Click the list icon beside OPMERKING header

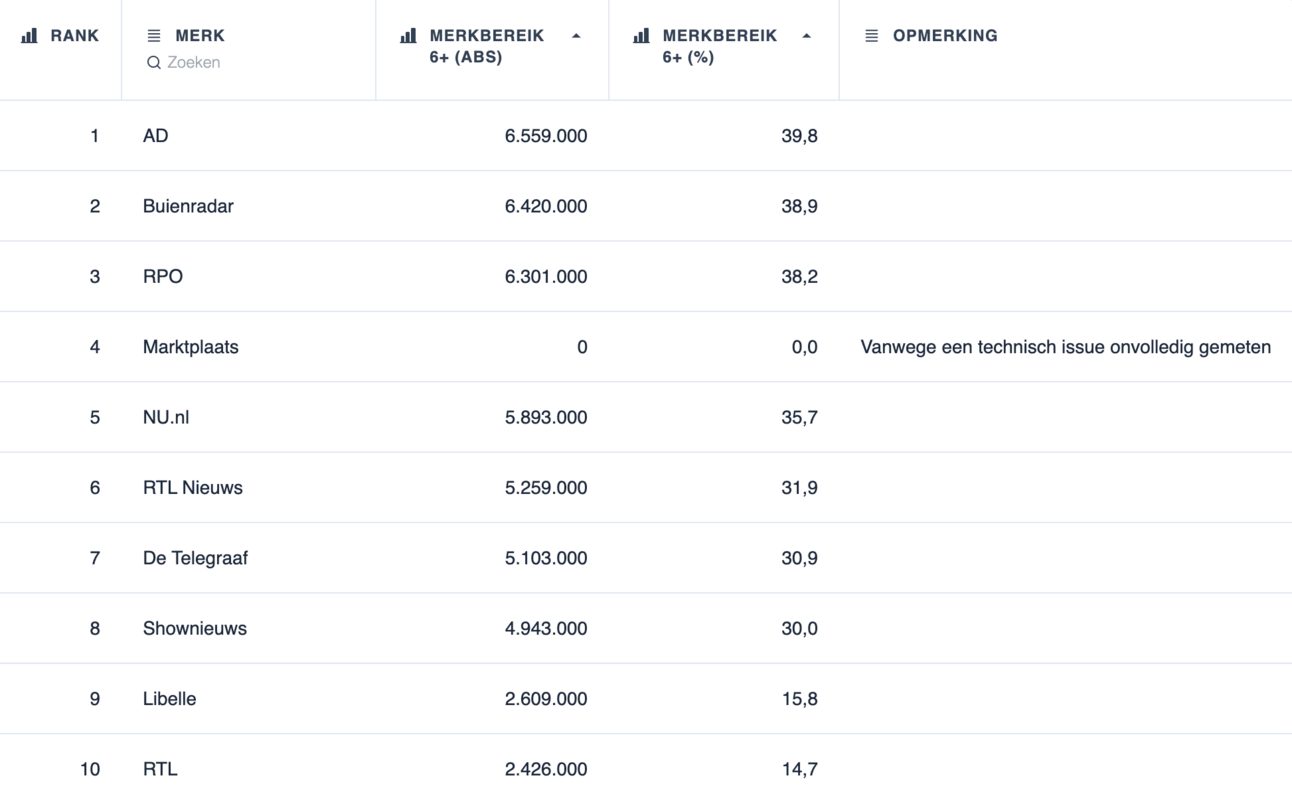click(x=872, y=36)
